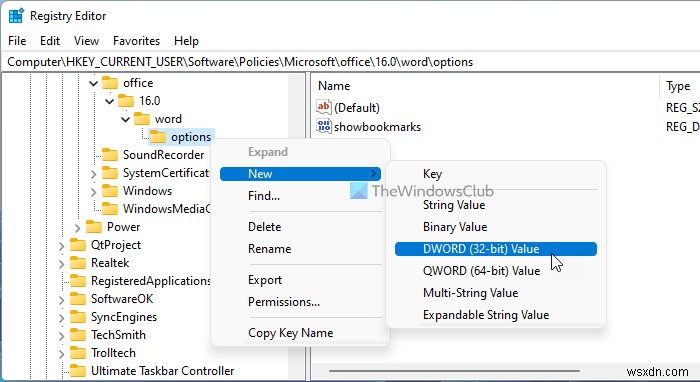Click the showbookmarks DWORD value icon
The height and width of the screenshot is (382, 700).
[x=324, y=126]
